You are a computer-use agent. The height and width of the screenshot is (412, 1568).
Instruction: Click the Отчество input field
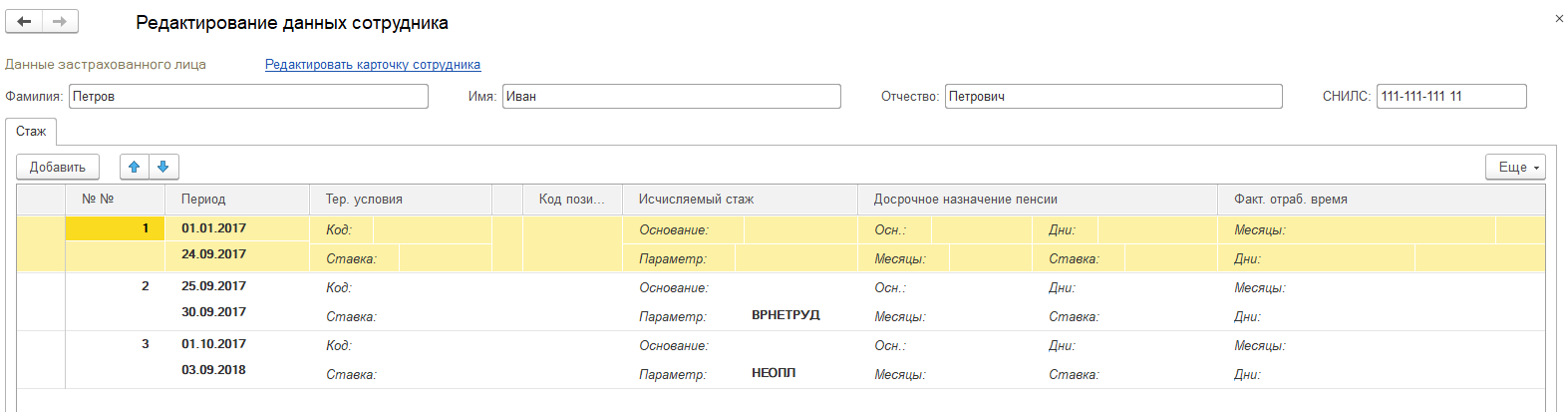click(1112, 97)
